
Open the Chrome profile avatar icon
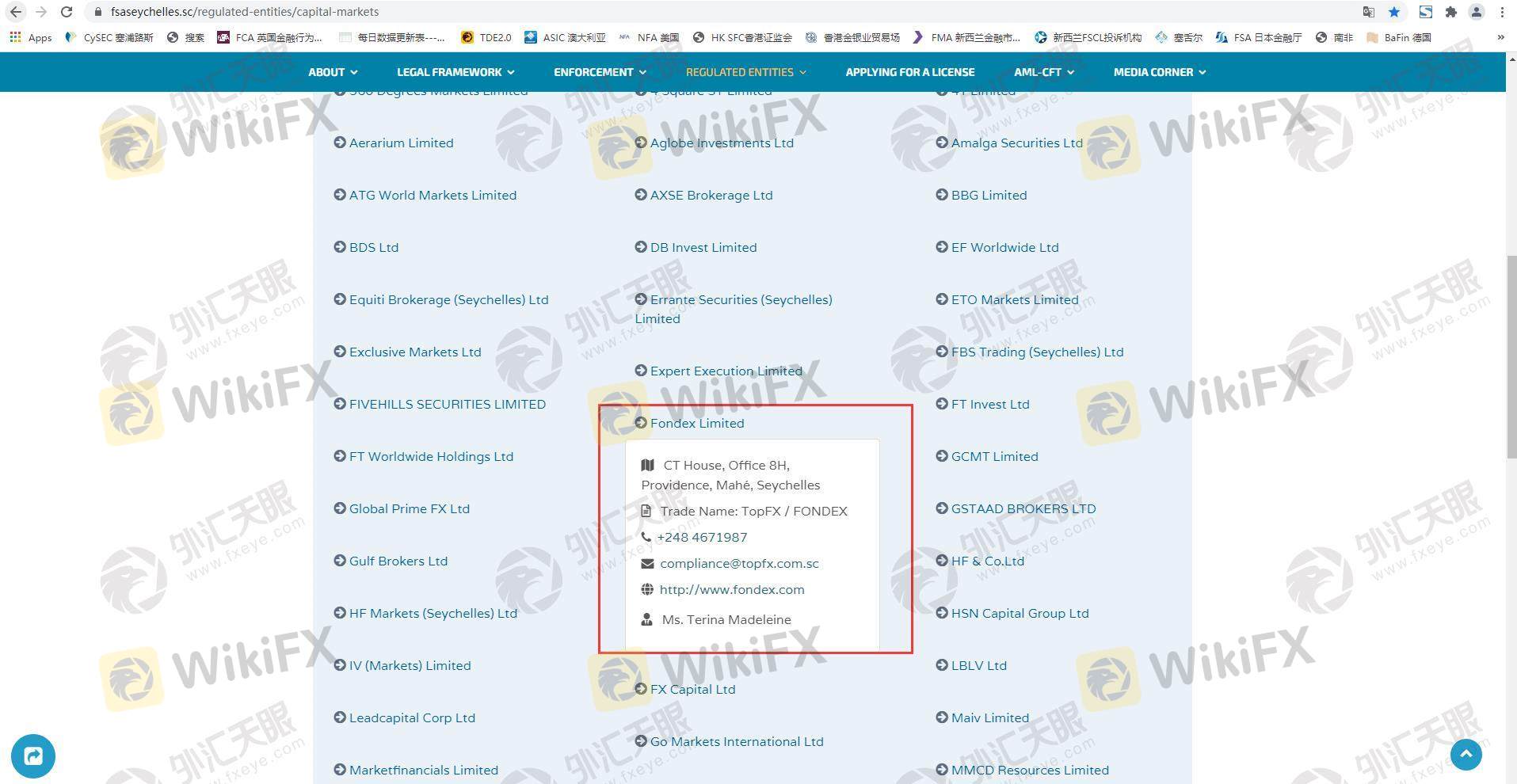tap(1477, 12)
